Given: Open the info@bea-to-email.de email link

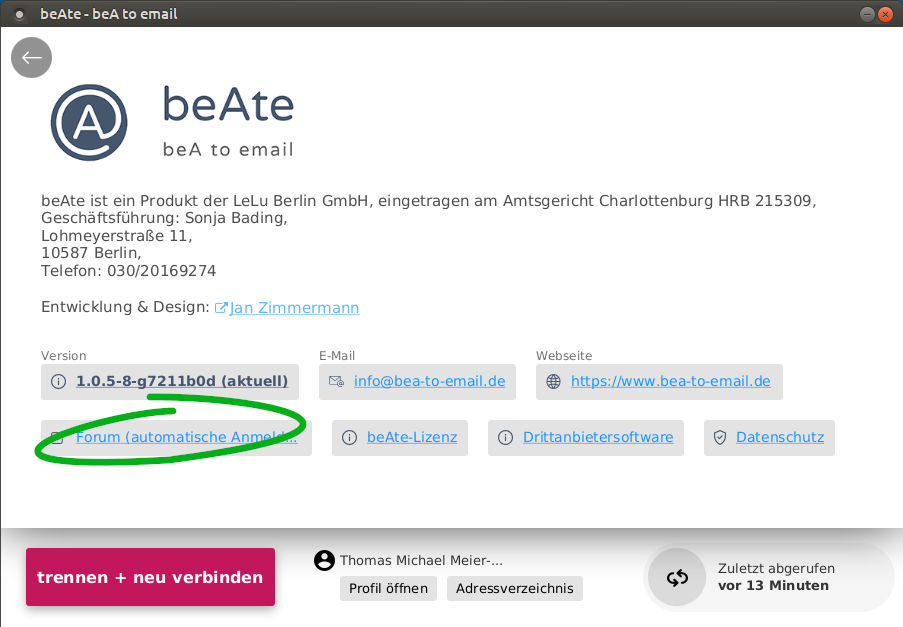Looking at the screenshot, I should [430, 381].
